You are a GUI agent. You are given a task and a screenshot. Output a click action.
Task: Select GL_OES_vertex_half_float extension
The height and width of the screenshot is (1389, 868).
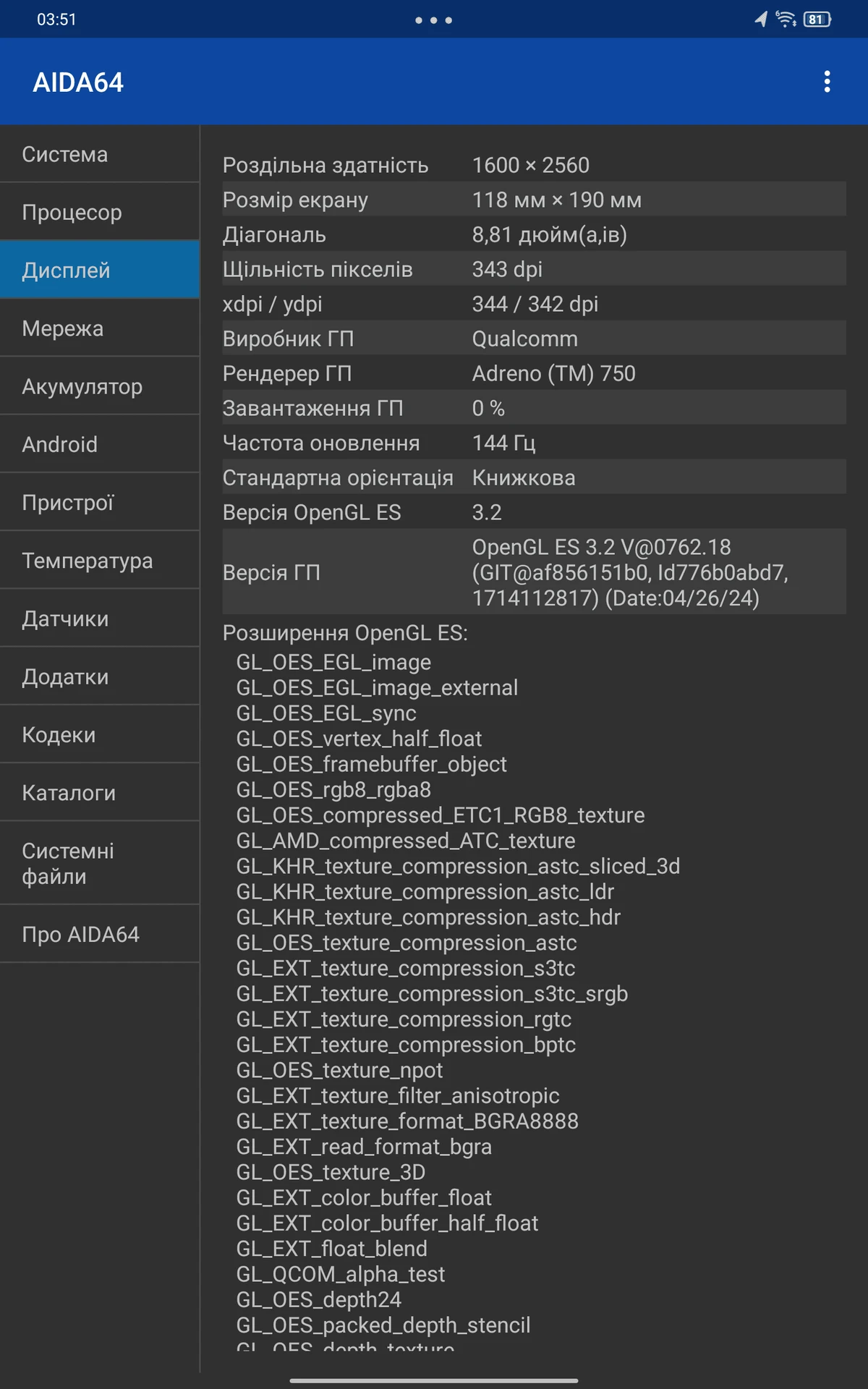pyautogui.click(x=359, y=739)
